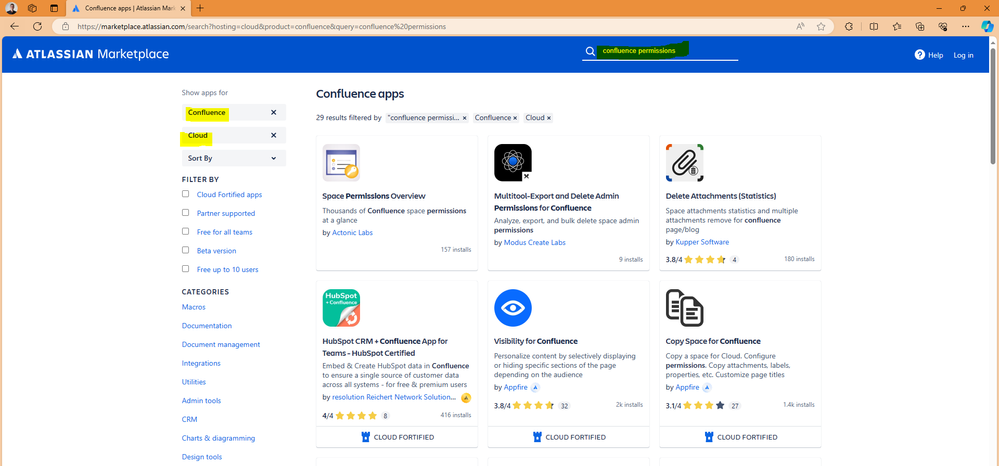
Task: Open Split screen icon
Action: click(x=873, y=27)
